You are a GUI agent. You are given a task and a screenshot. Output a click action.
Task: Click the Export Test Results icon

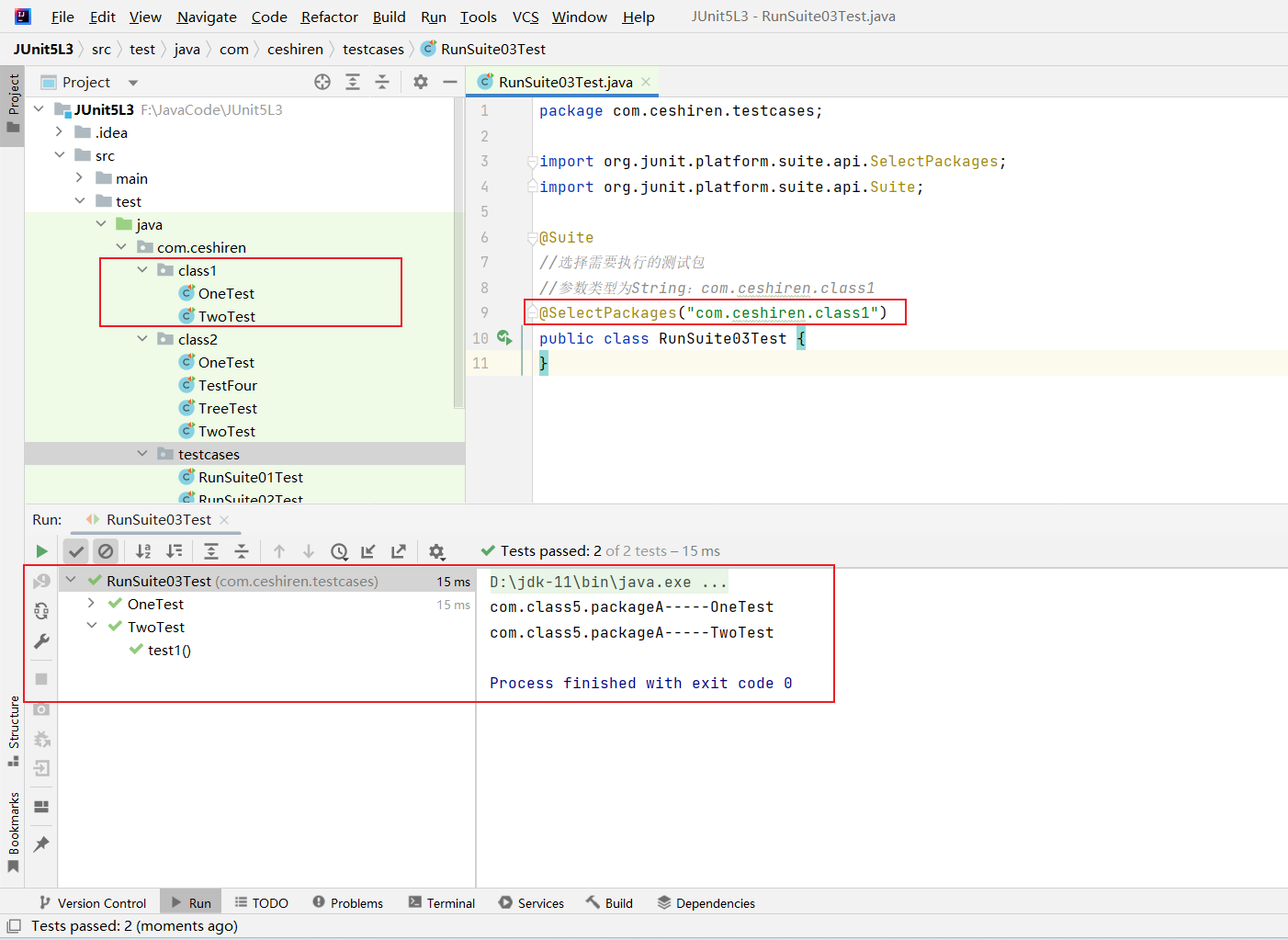399,551
